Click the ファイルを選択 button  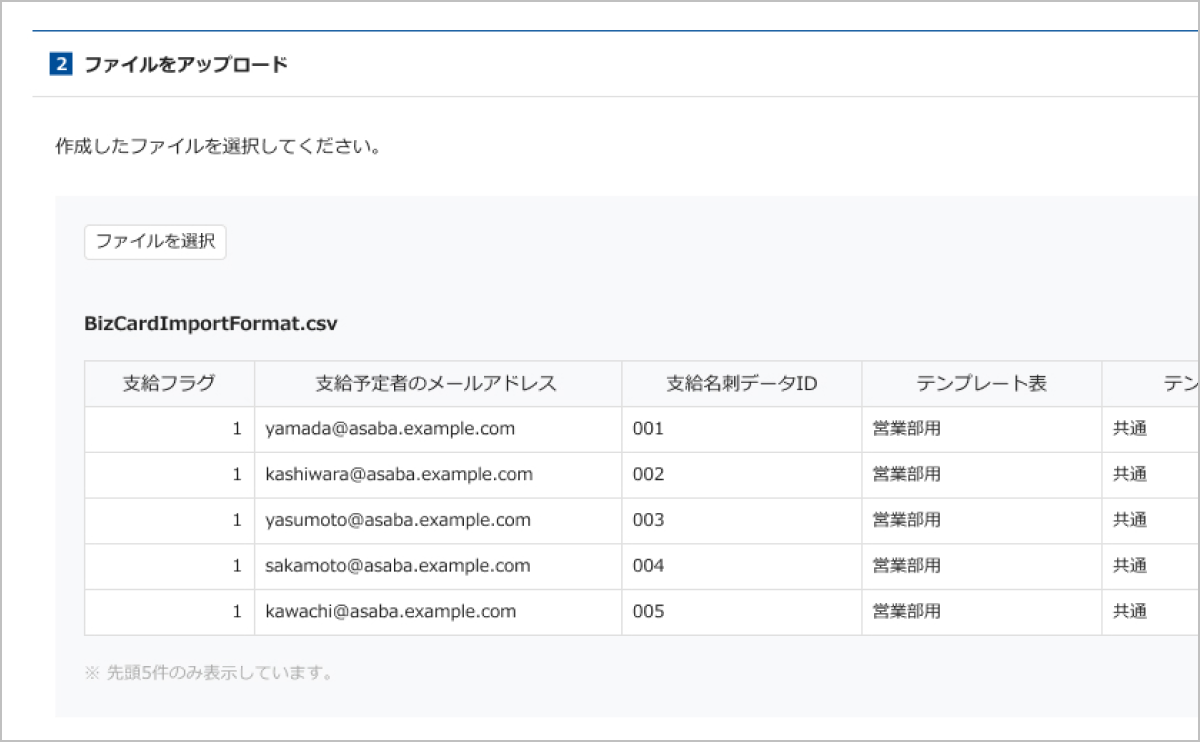(155, 242)
